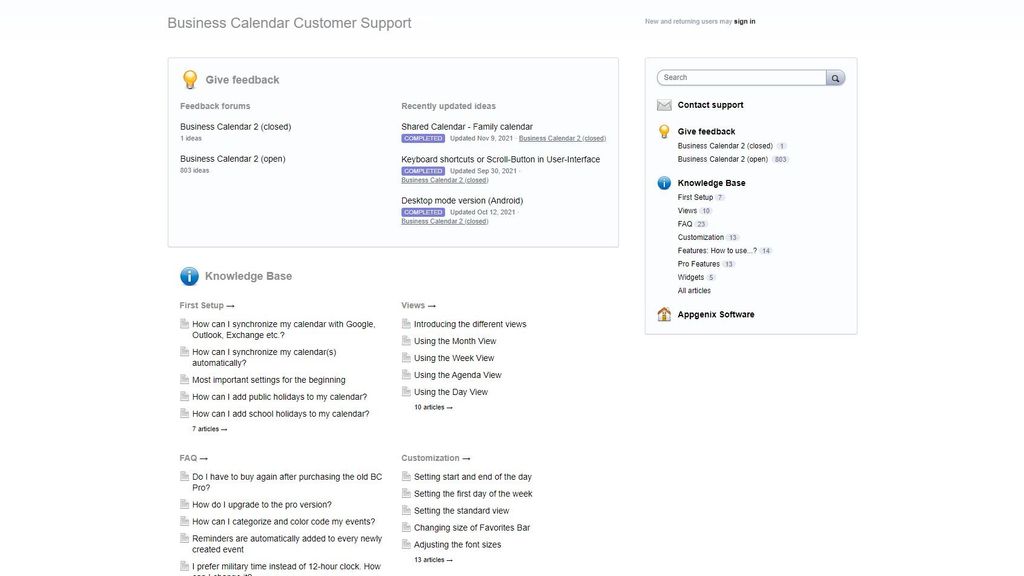Click the document icon beside Reminders are automatically added
This screenshot has height=576, width=1024.
[x=185, y=538]
